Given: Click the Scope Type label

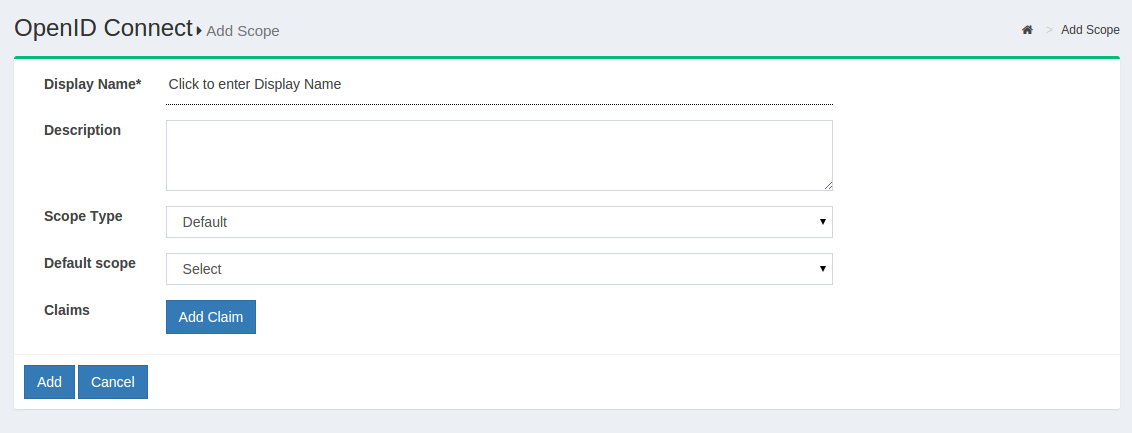Looking at the screenshot, I should pyautogui.click(x=83, y=216).
